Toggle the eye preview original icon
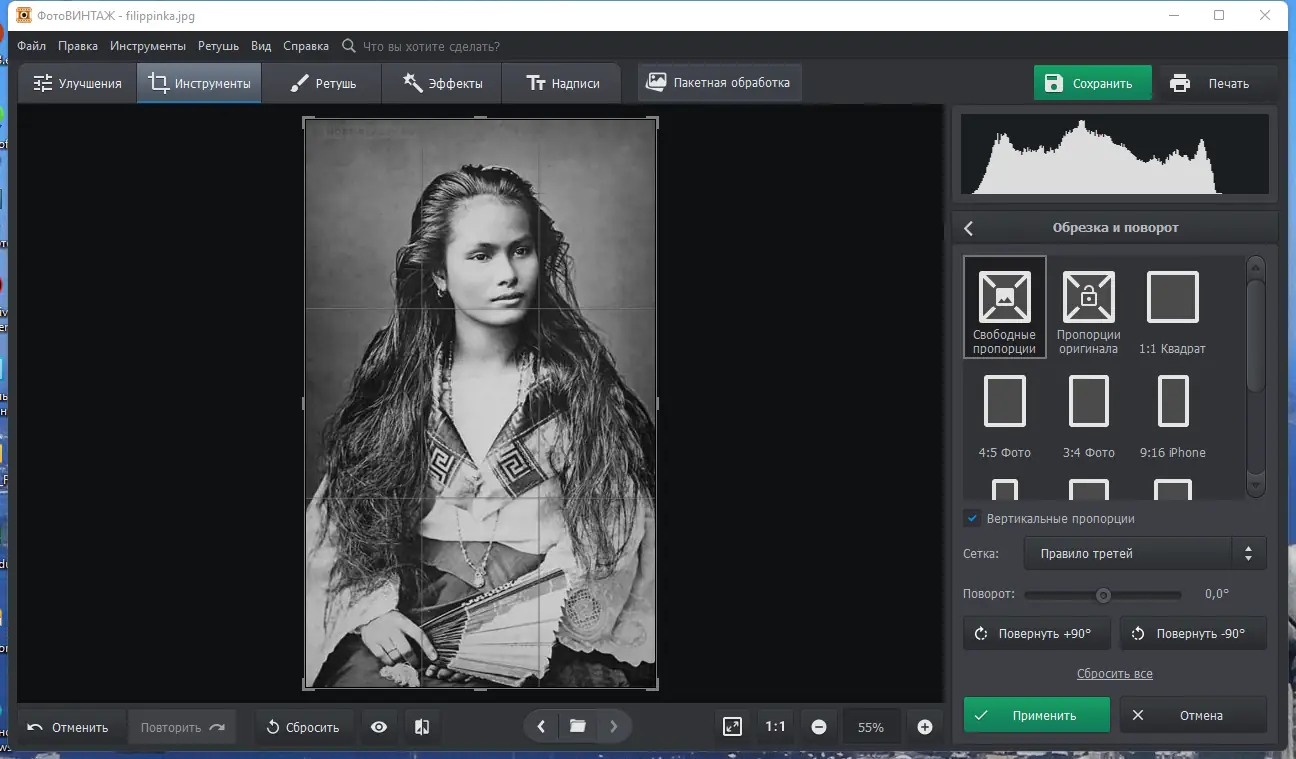 click(379, 727)
